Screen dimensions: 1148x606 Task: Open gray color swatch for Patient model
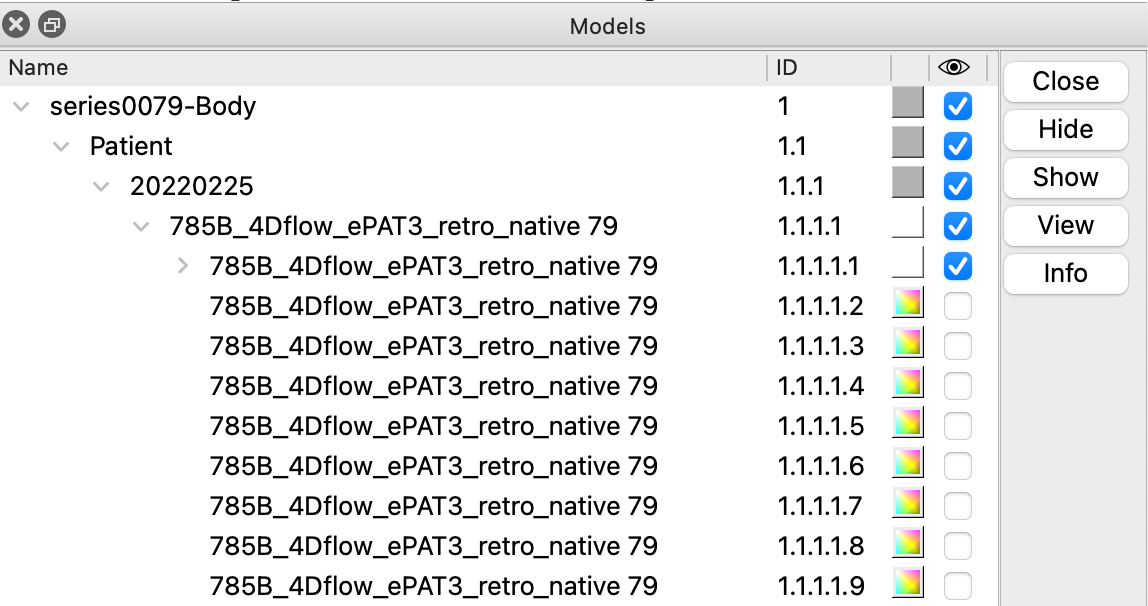[907, 144]
